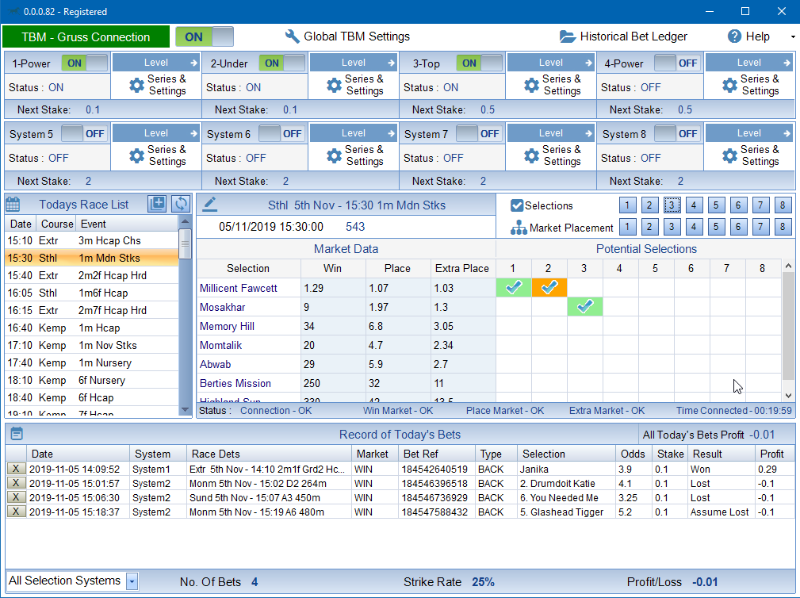Viewport: 800px width, 598px height.
Task: Click the Help question mark icon
Action: pyautogui.click(x=734, y=37)
